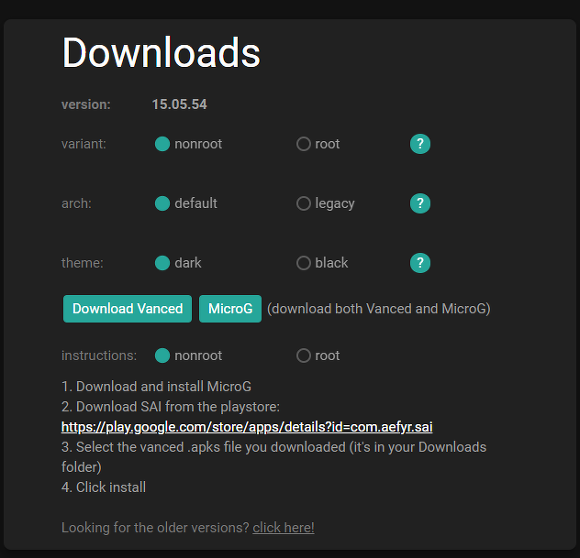Click '(download both Vanced and MicroG)' note

379,309
